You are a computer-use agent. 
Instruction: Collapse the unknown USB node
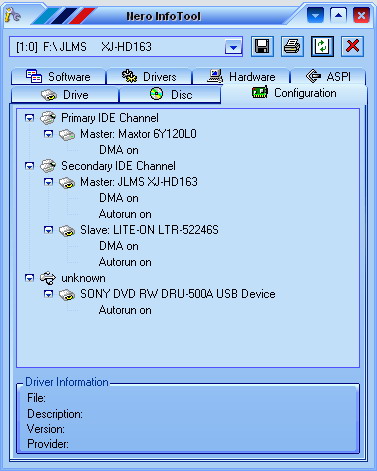pos(30,278)
